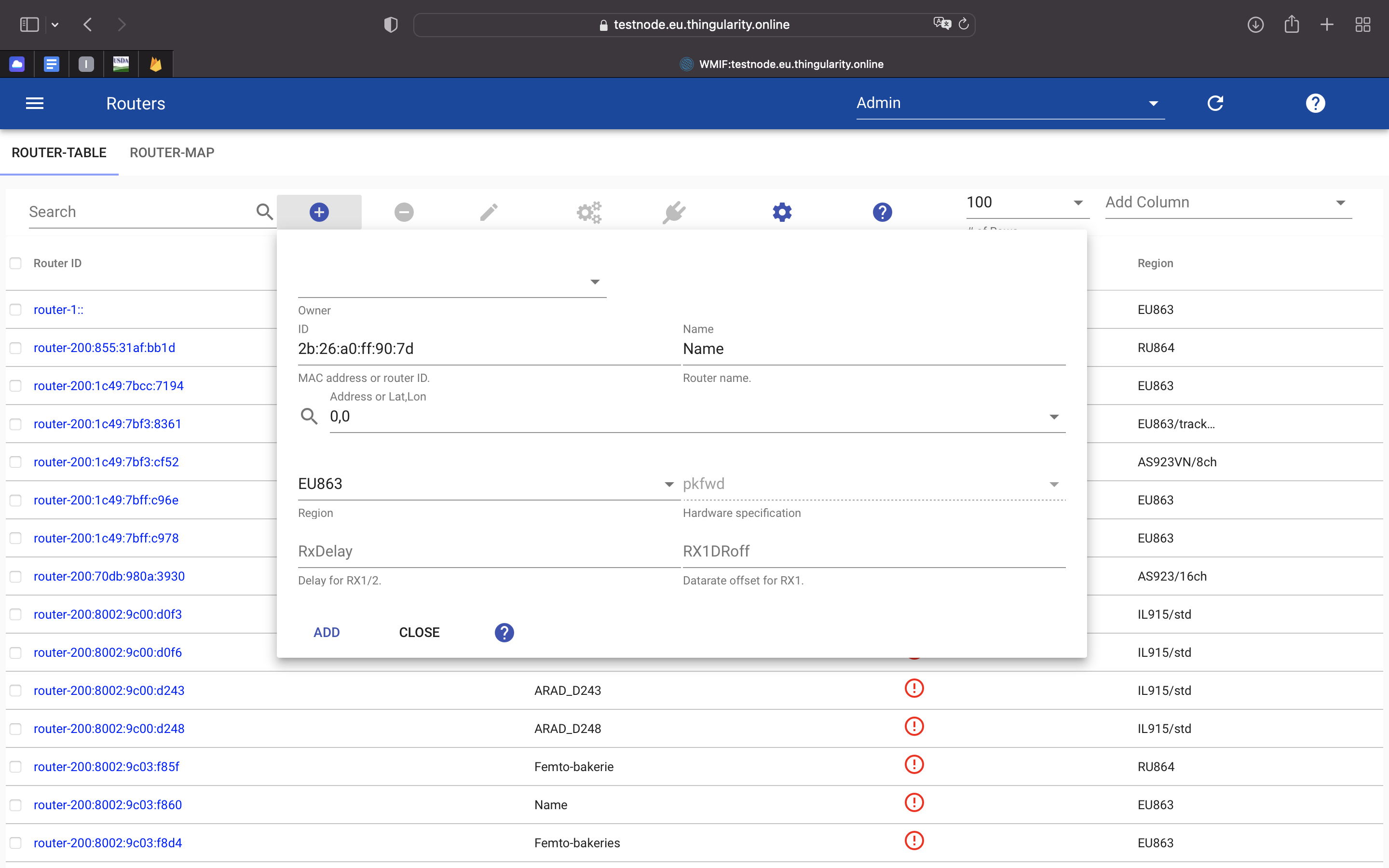Click the add router plus icon
Viewport: 1389px width, 868px height.
tap(319, 212)
